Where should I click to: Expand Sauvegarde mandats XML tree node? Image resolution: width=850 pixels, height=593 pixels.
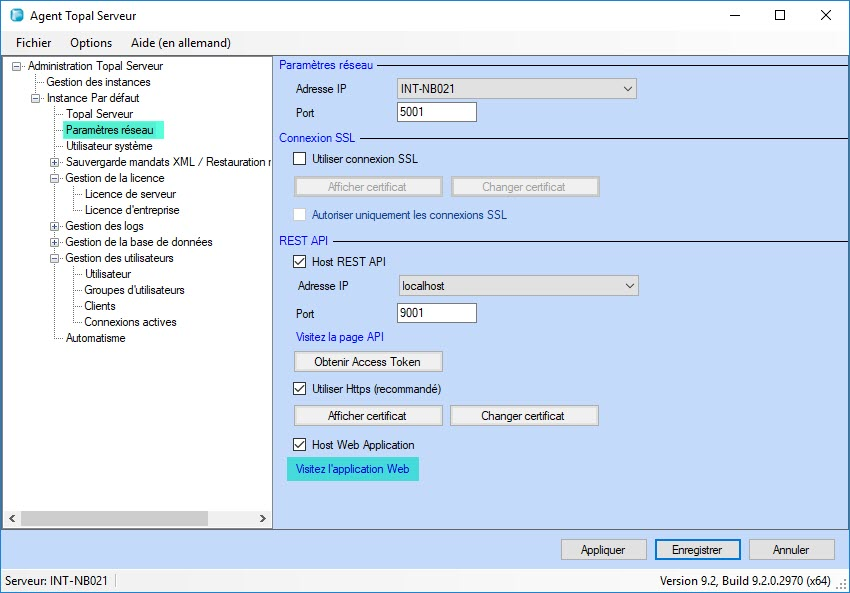tap(55, 162)
